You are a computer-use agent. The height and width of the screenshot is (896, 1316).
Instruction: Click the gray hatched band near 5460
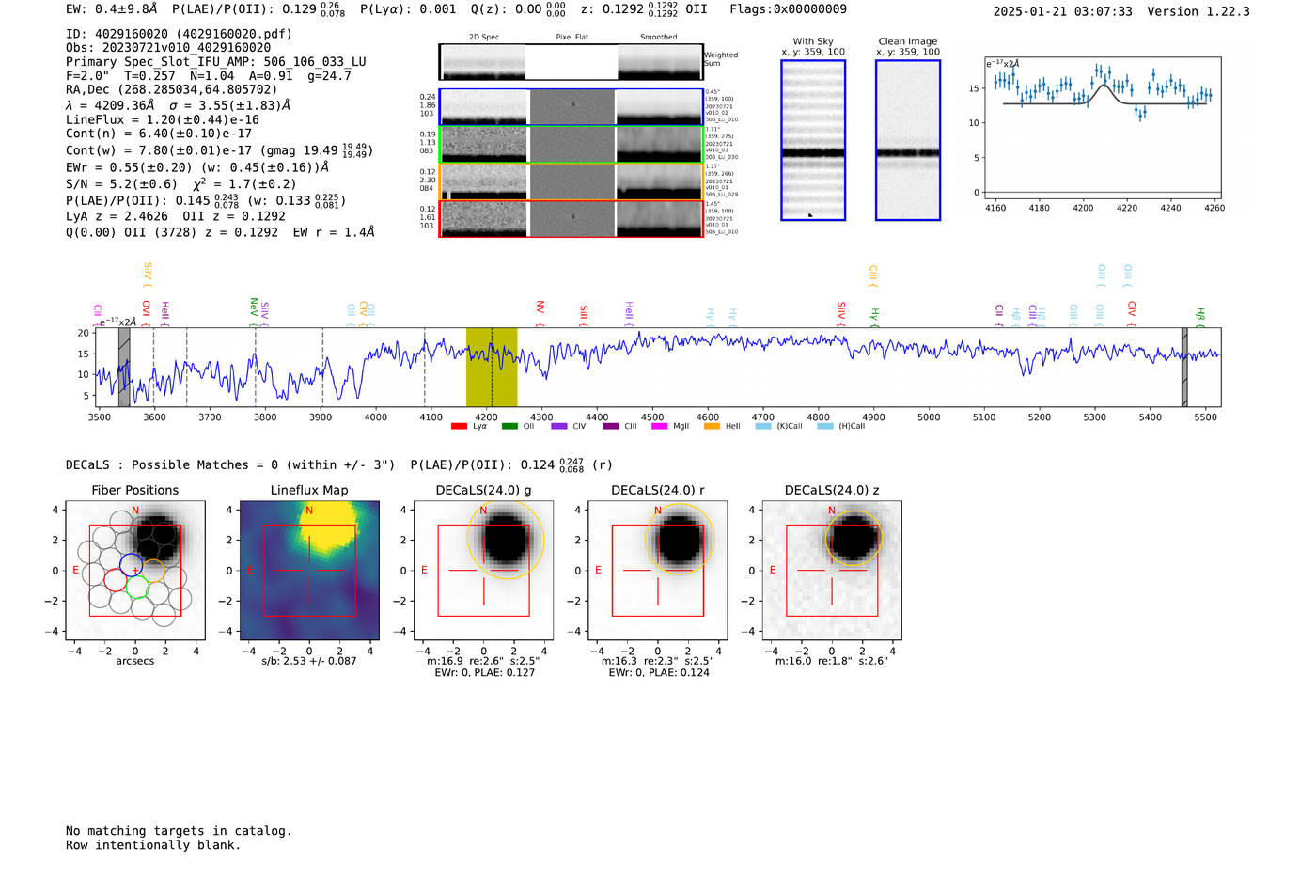[1184, 368]
